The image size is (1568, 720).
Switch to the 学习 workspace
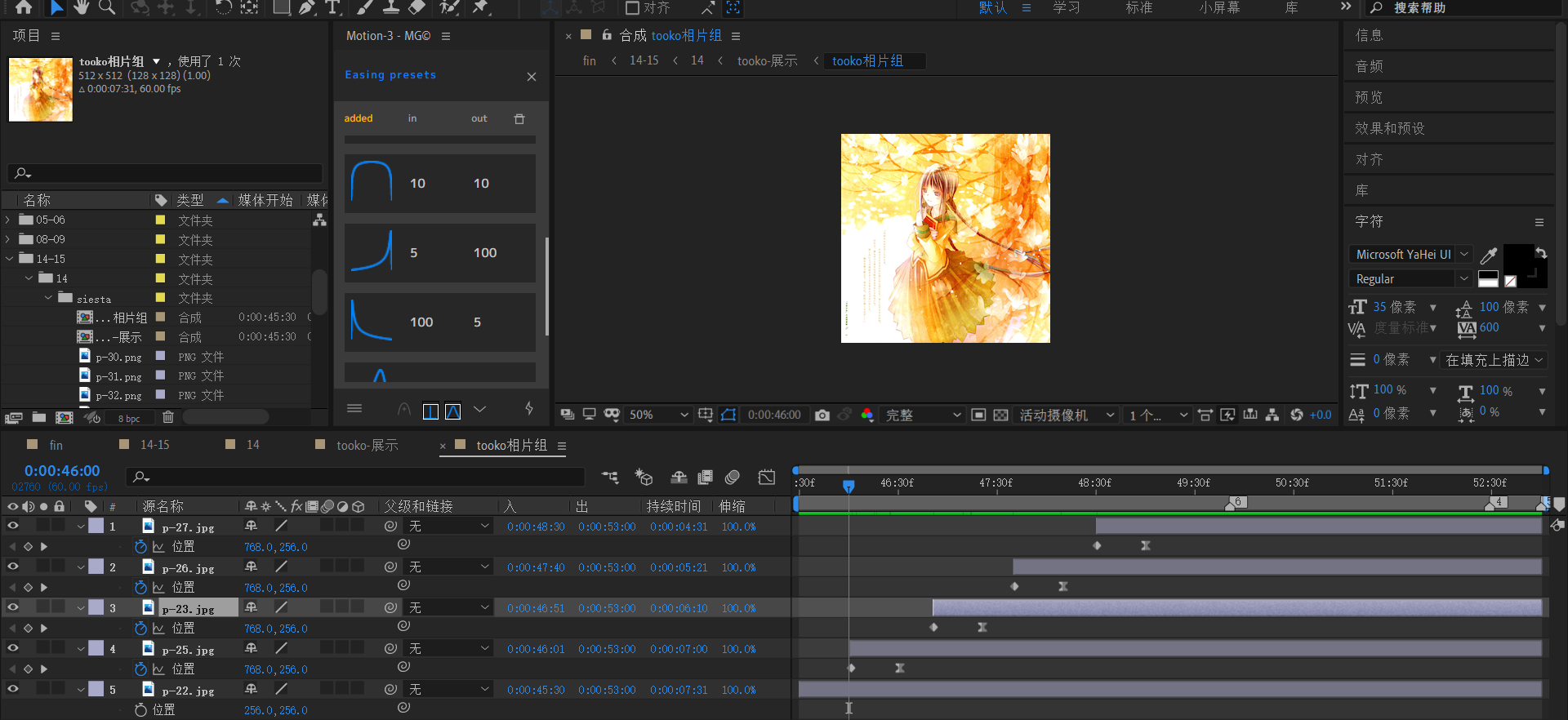[1066, 7]
